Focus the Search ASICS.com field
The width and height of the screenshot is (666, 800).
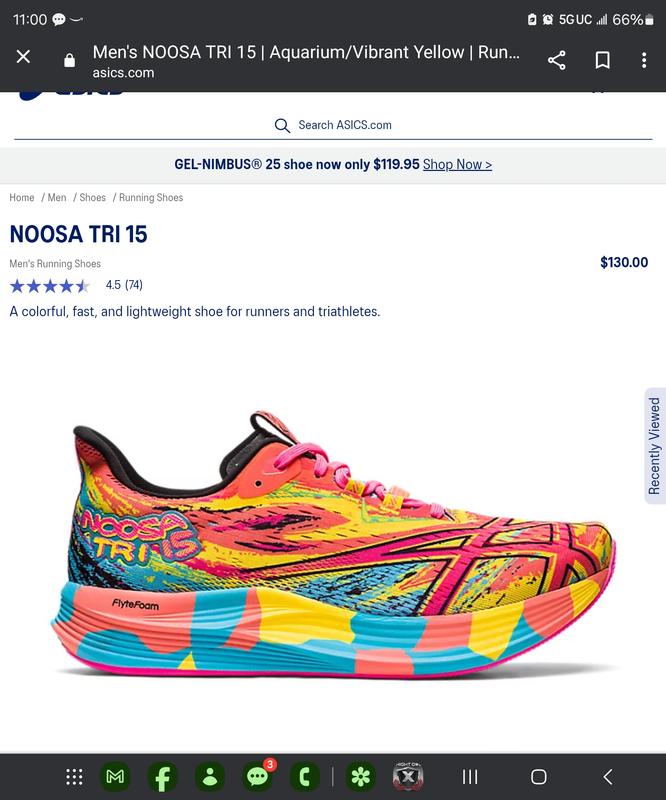[x=333, y=126]
